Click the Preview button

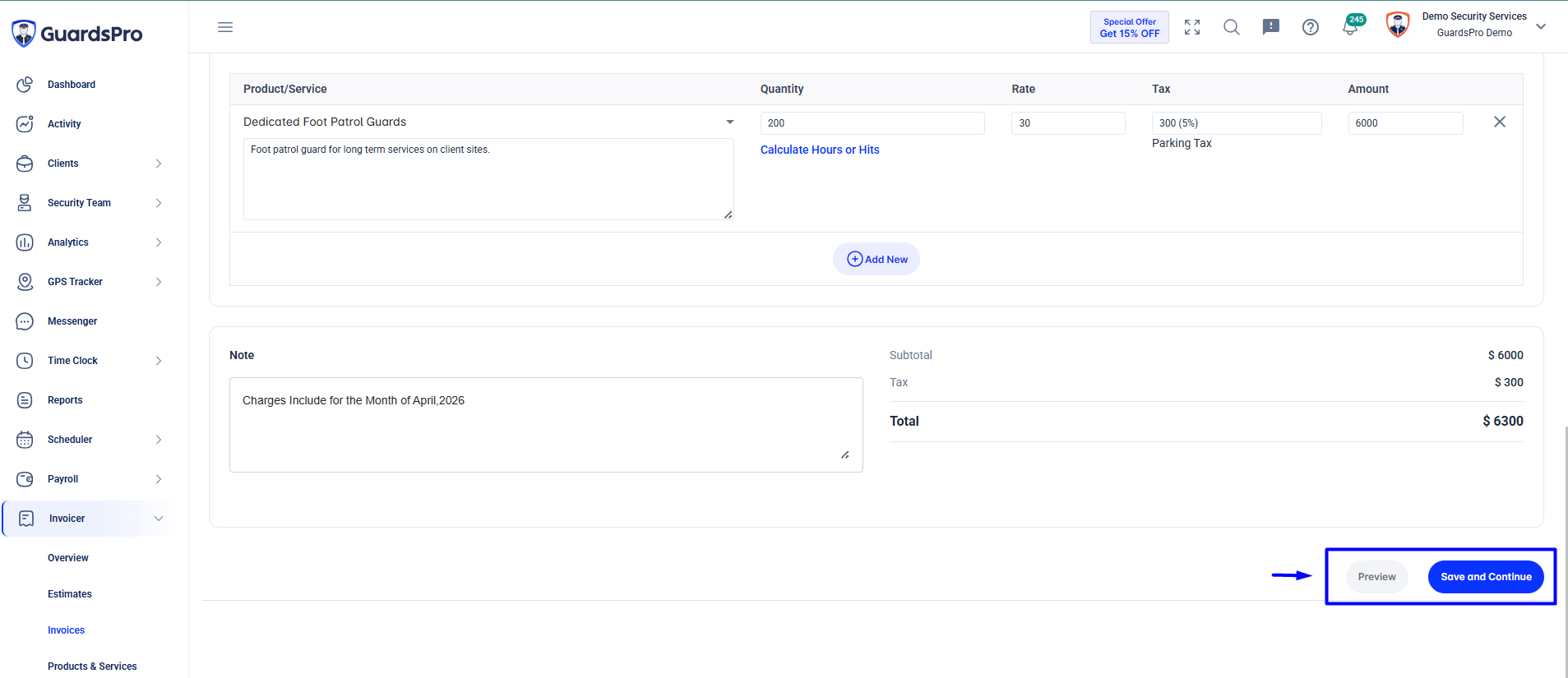(x=1377, y=577)
